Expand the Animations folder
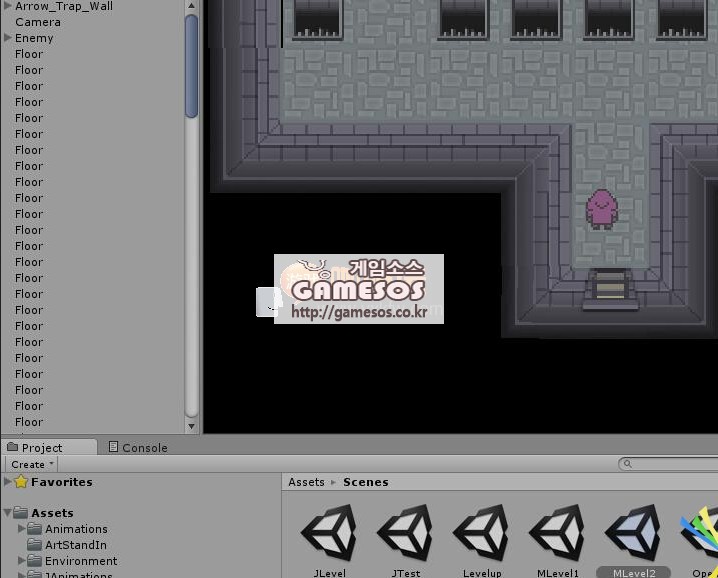This screenshot has height=578, width=718. pyautogui.click(x=21, y=529)
